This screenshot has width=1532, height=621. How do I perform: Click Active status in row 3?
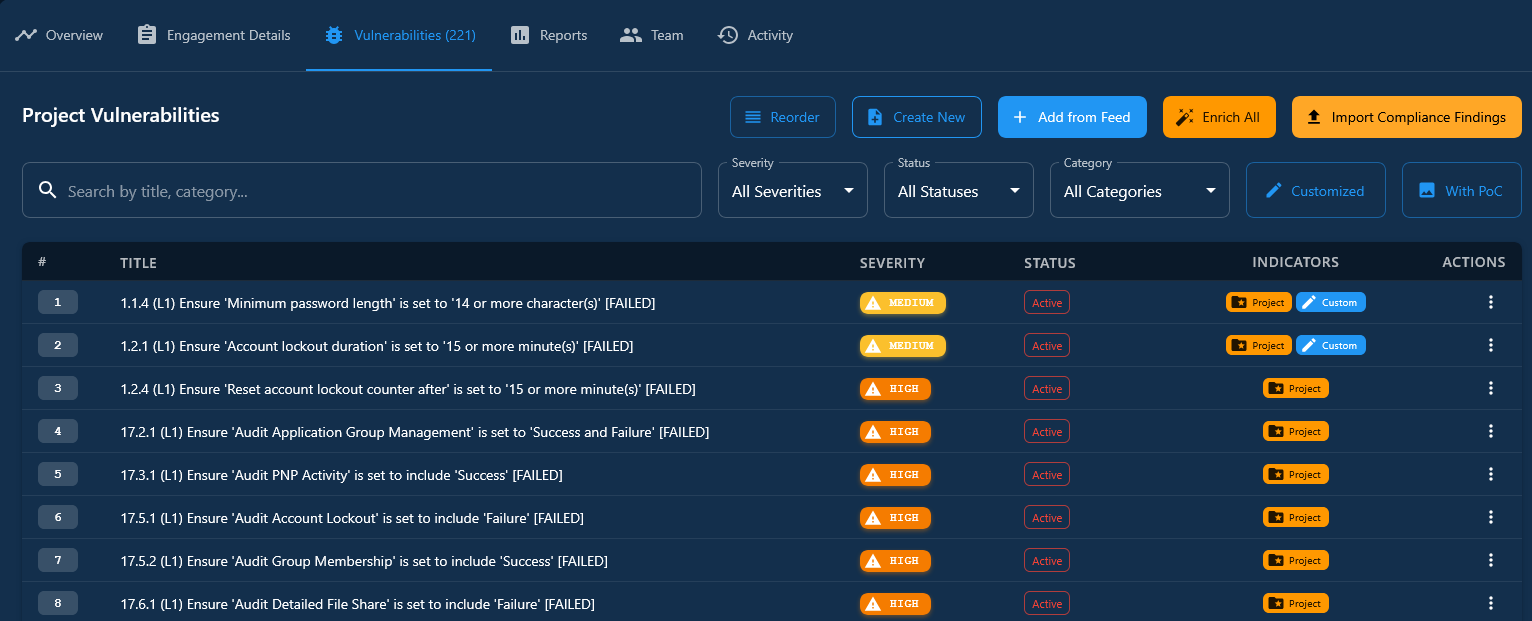tap(1047, 388)
